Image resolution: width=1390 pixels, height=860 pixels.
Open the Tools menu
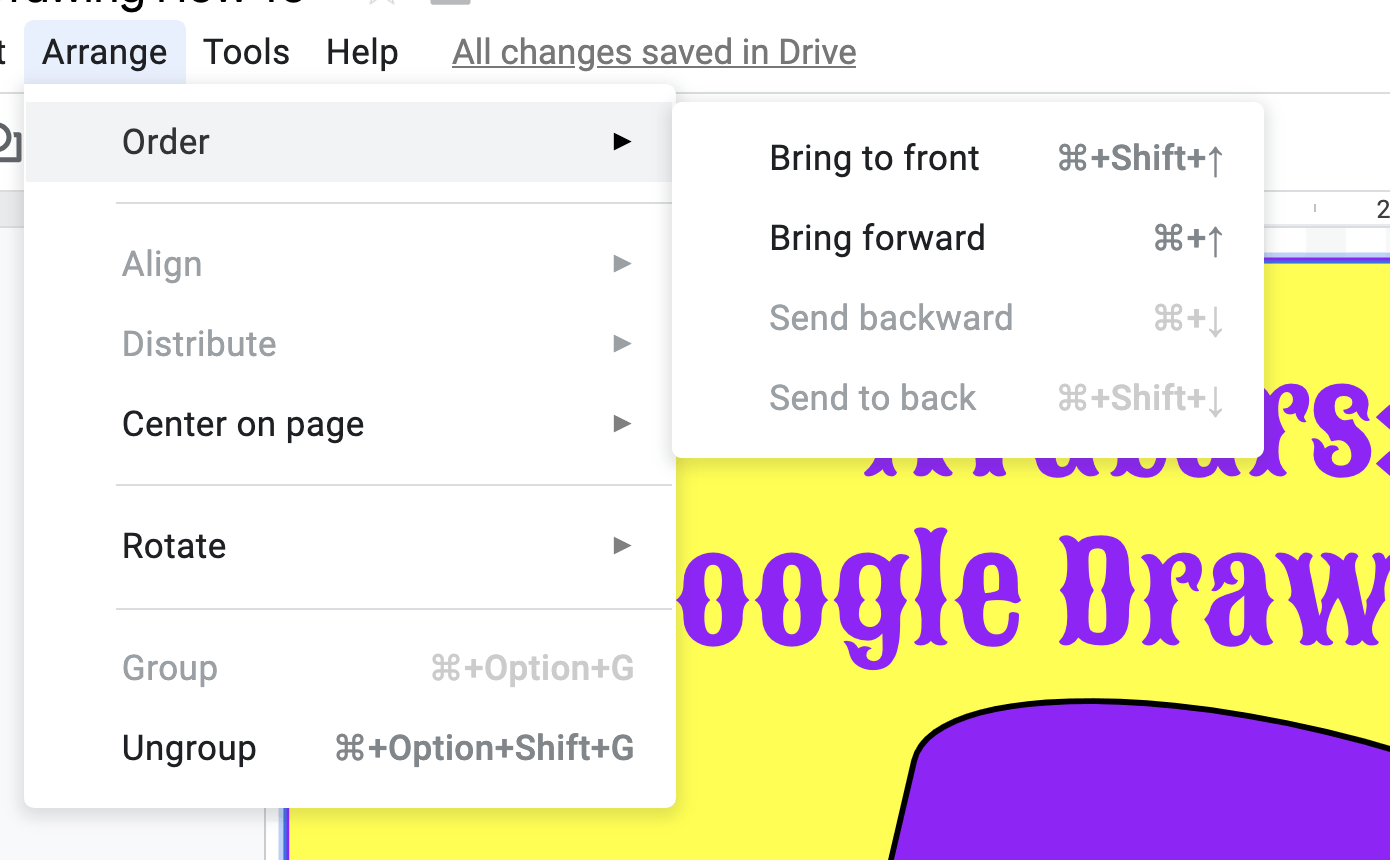(x=246, y=52)
